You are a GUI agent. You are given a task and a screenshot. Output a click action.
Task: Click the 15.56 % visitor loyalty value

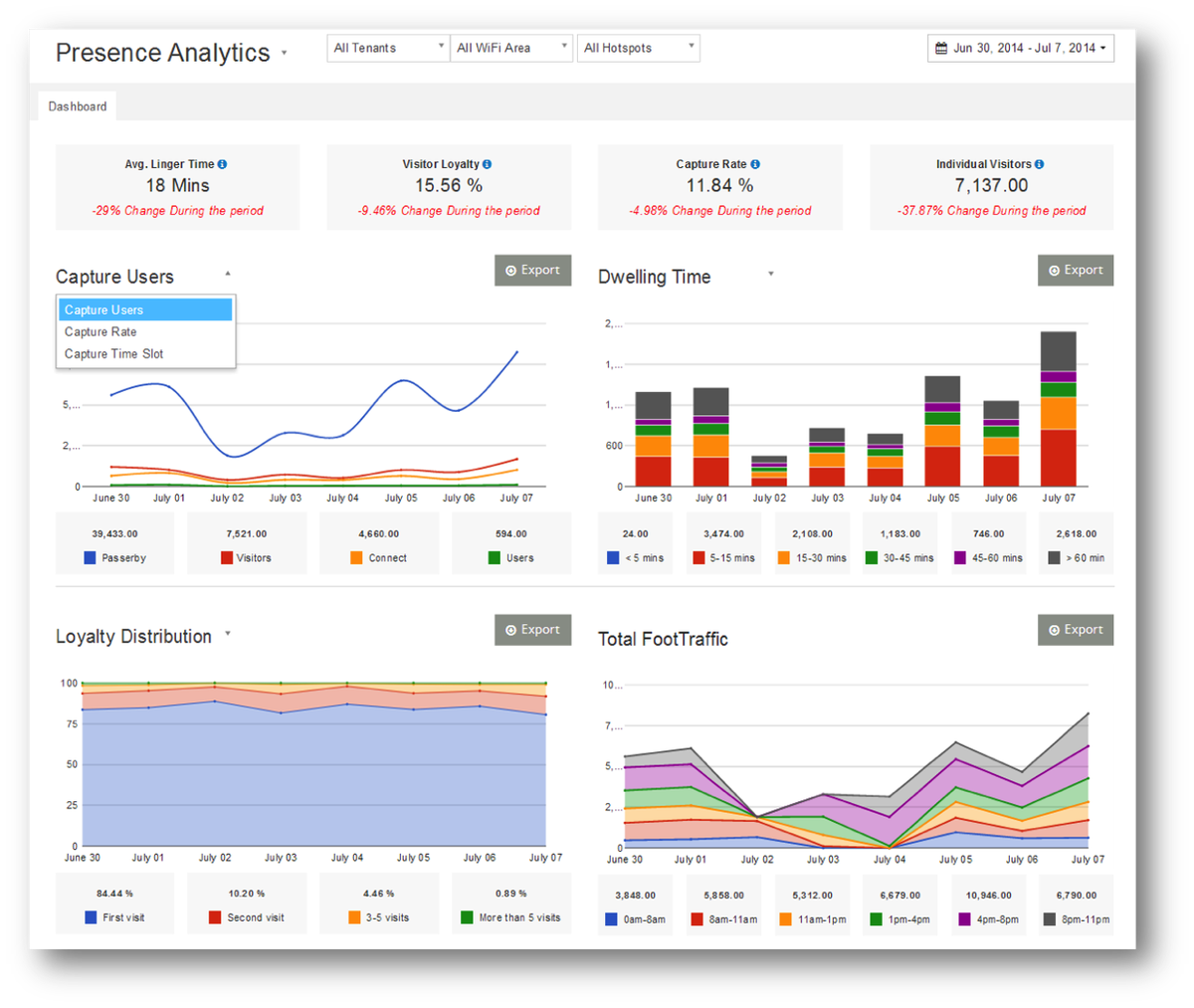pos(449,186)
